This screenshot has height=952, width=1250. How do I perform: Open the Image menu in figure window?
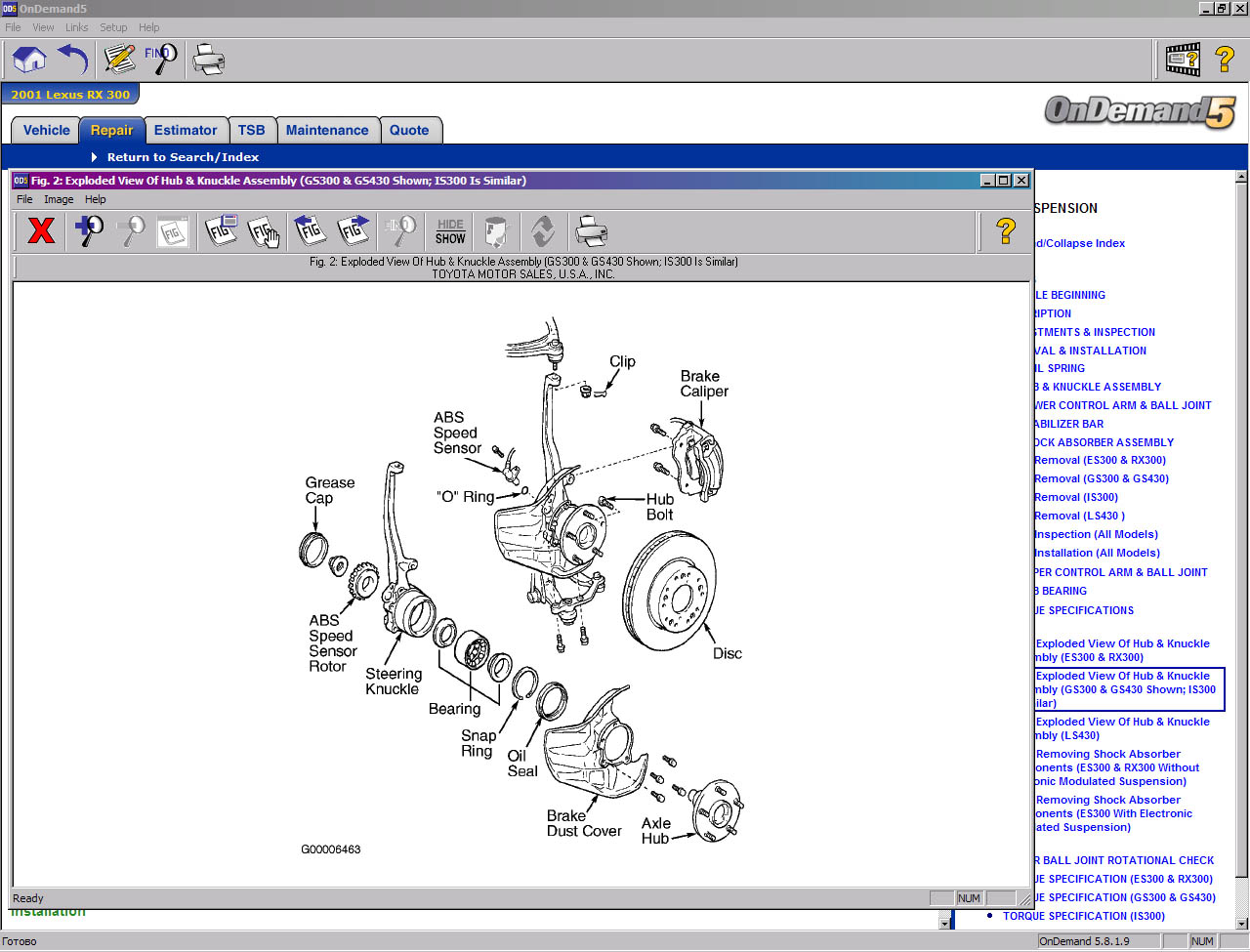pos(59,199)
